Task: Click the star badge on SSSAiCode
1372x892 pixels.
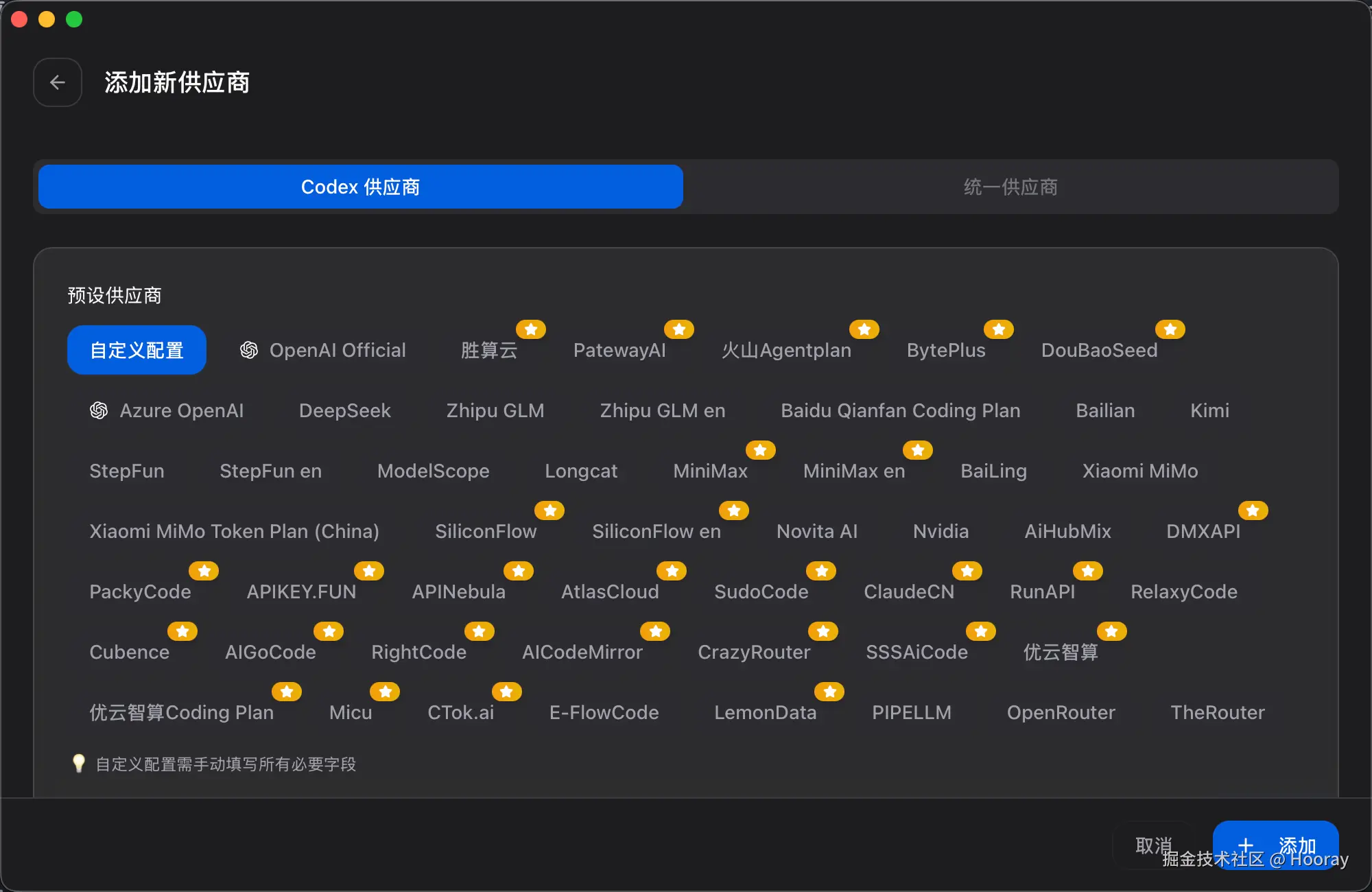Action: pyautogui.click(x=981, y=631)
